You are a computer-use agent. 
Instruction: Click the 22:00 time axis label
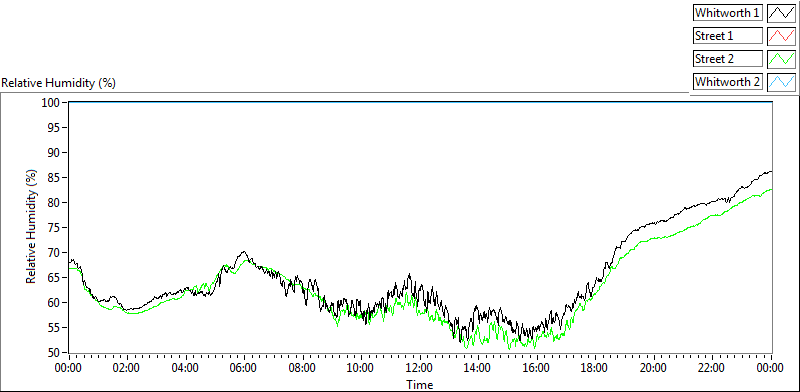click(x=713, y=368)
